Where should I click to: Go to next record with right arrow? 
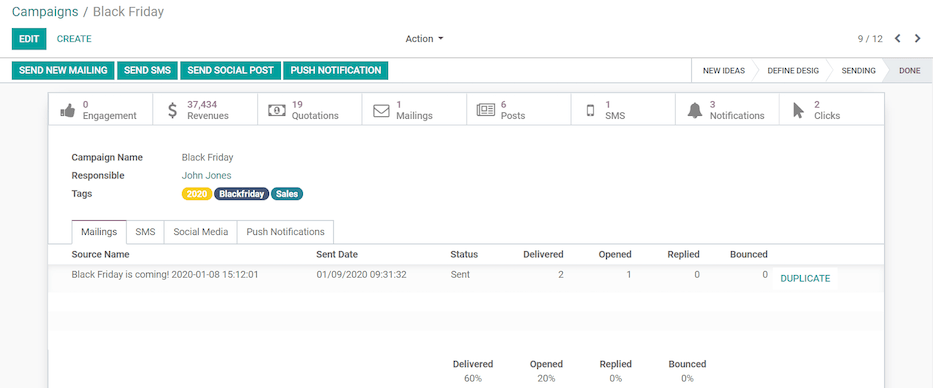coord(918,39)
